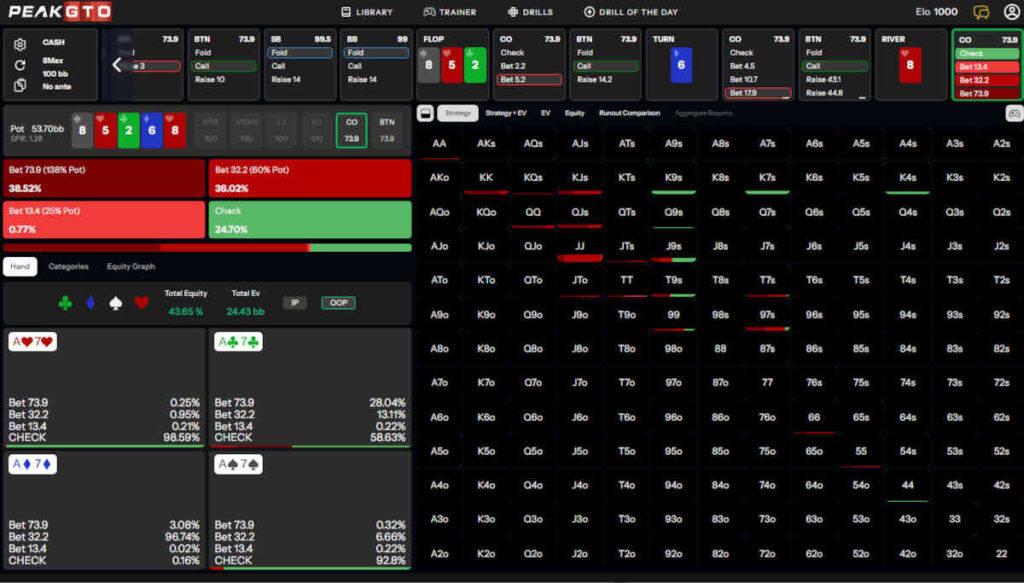The height and width of the screenshot is (583, 1024).
Task: Filter by the red heart suit icon
Action: pyautogui.click(x=141, y=303)
